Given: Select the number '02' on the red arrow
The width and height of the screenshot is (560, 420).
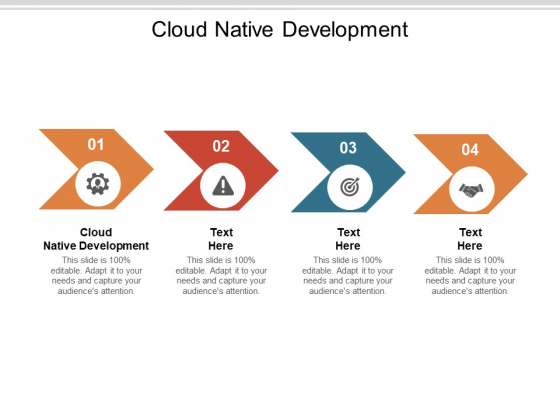Looking at the screenshot, I should click(x=221, y=146).
